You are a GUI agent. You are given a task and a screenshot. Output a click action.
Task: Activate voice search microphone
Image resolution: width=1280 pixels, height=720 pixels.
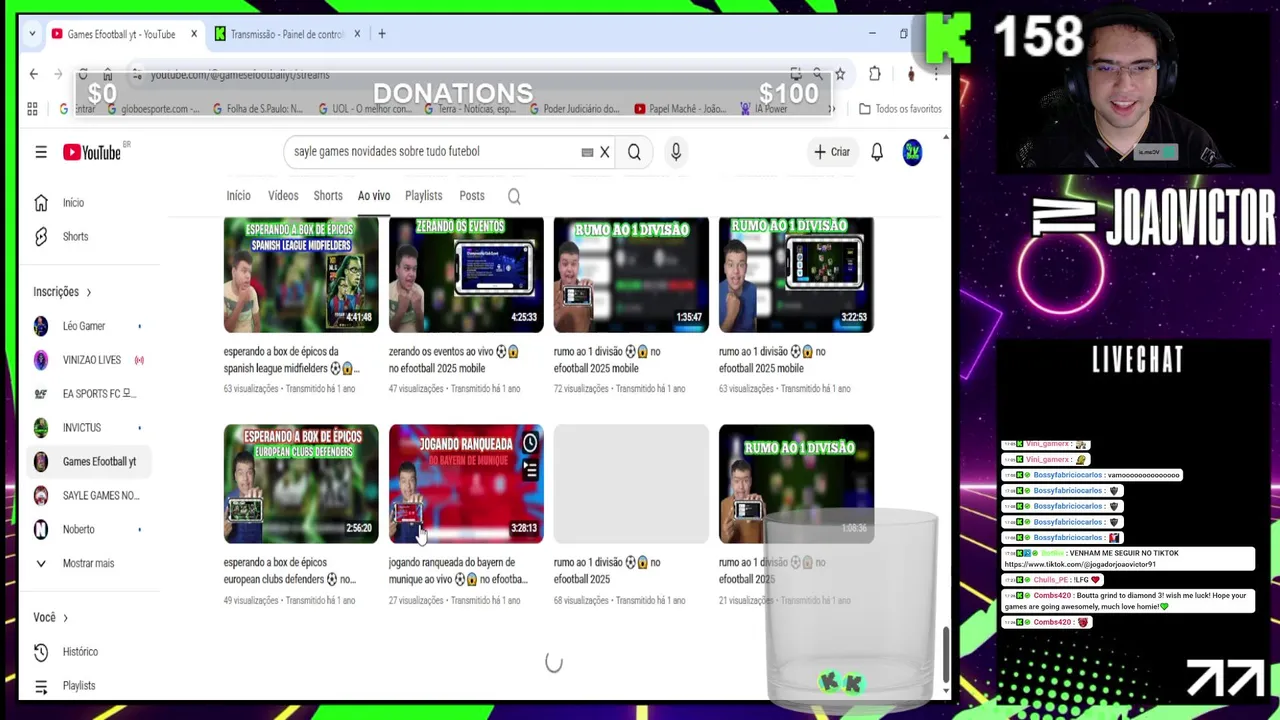[x=676, y=152]
